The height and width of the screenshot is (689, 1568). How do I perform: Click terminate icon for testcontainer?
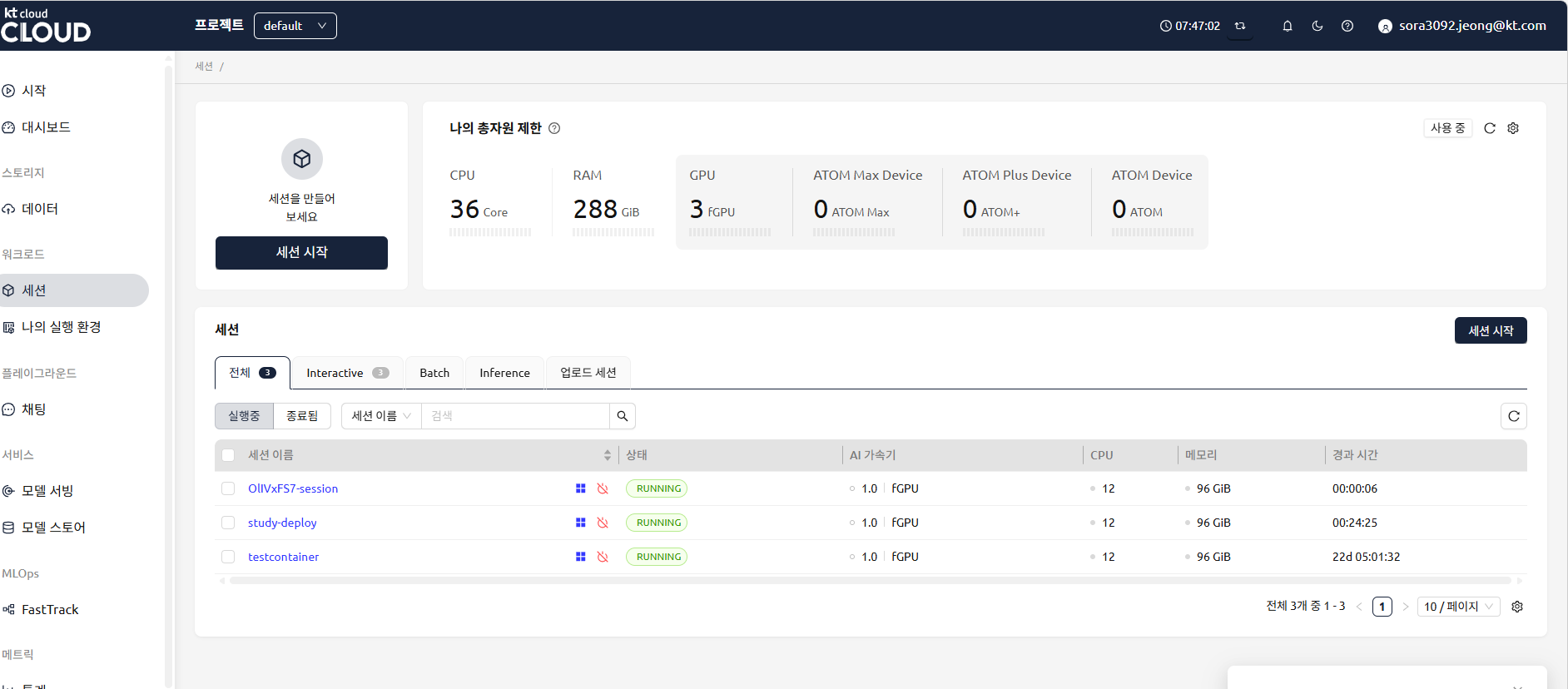coord(603,557)
